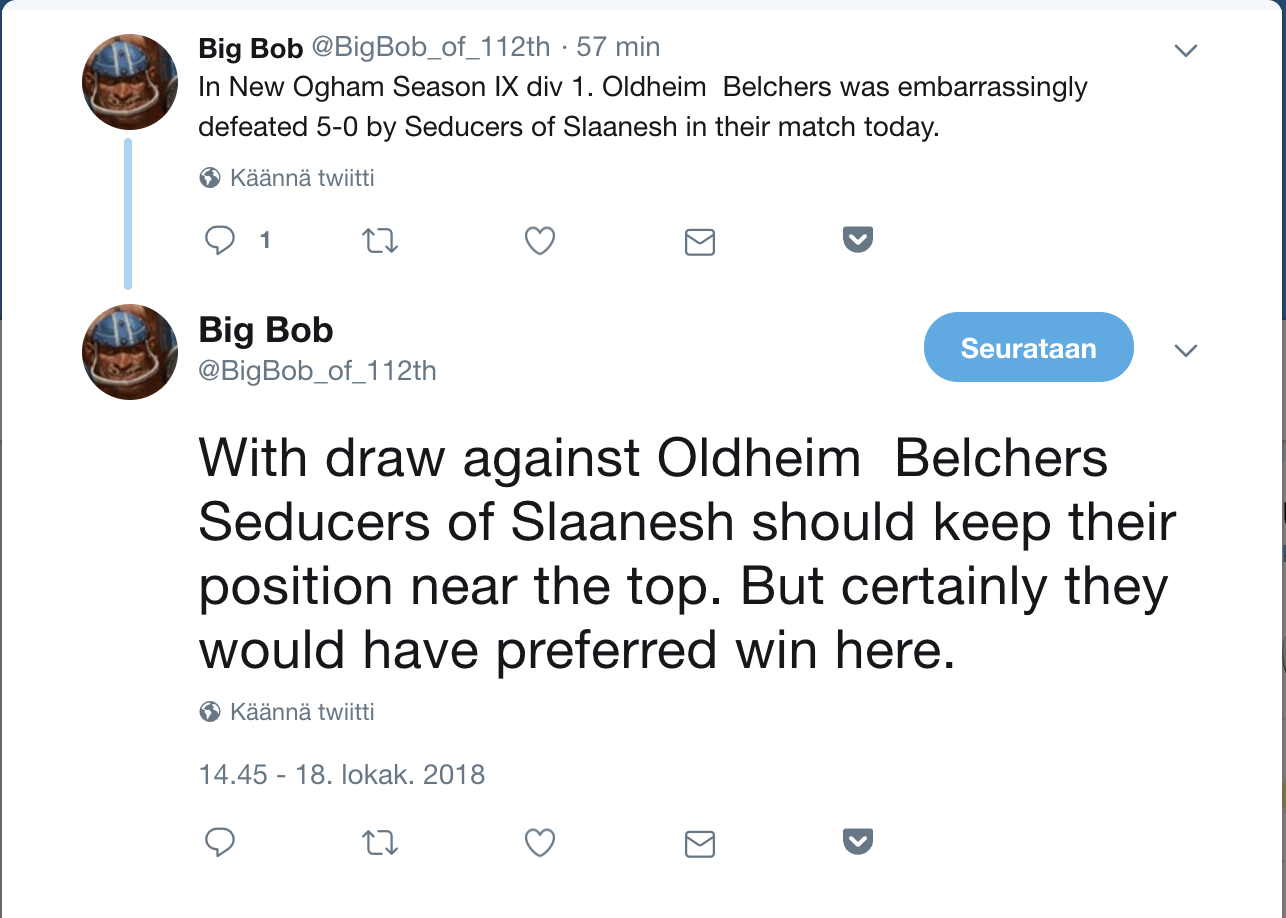
Task: Open the reply icon of the bottom tweet
Action: point(219,842)
